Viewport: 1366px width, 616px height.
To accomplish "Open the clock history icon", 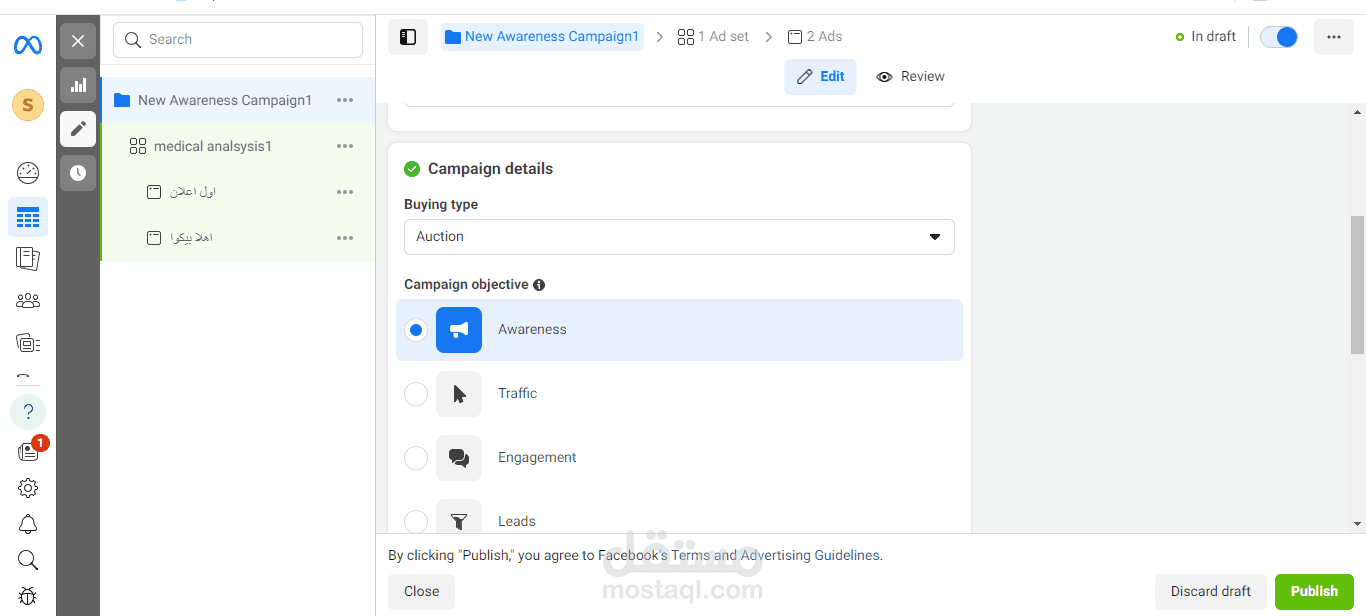I will point(78,173).
